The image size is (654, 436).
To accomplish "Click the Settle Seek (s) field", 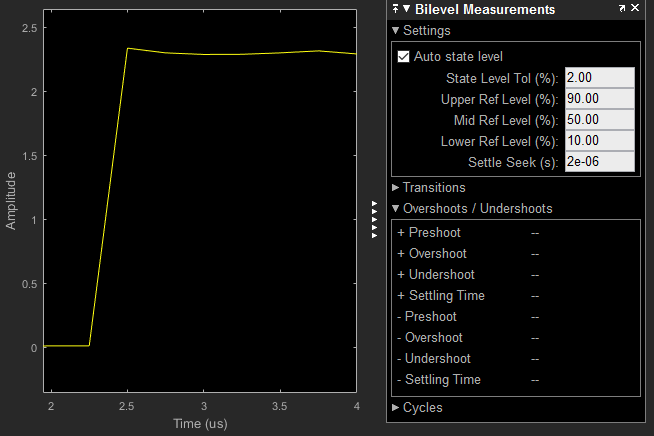I will pos(599,161).
